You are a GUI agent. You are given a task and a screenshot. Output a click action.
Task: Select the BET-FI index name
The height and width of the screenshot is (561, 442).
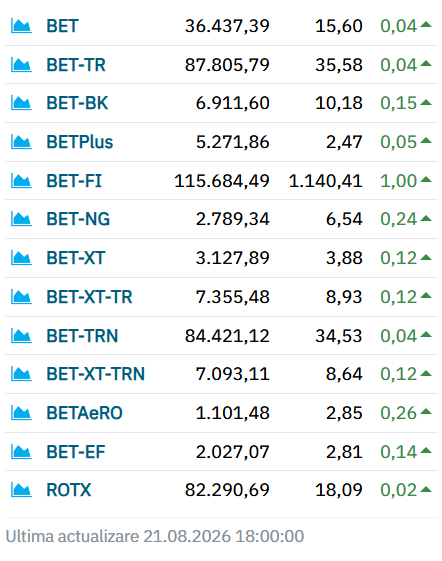(x=74, y=181)
